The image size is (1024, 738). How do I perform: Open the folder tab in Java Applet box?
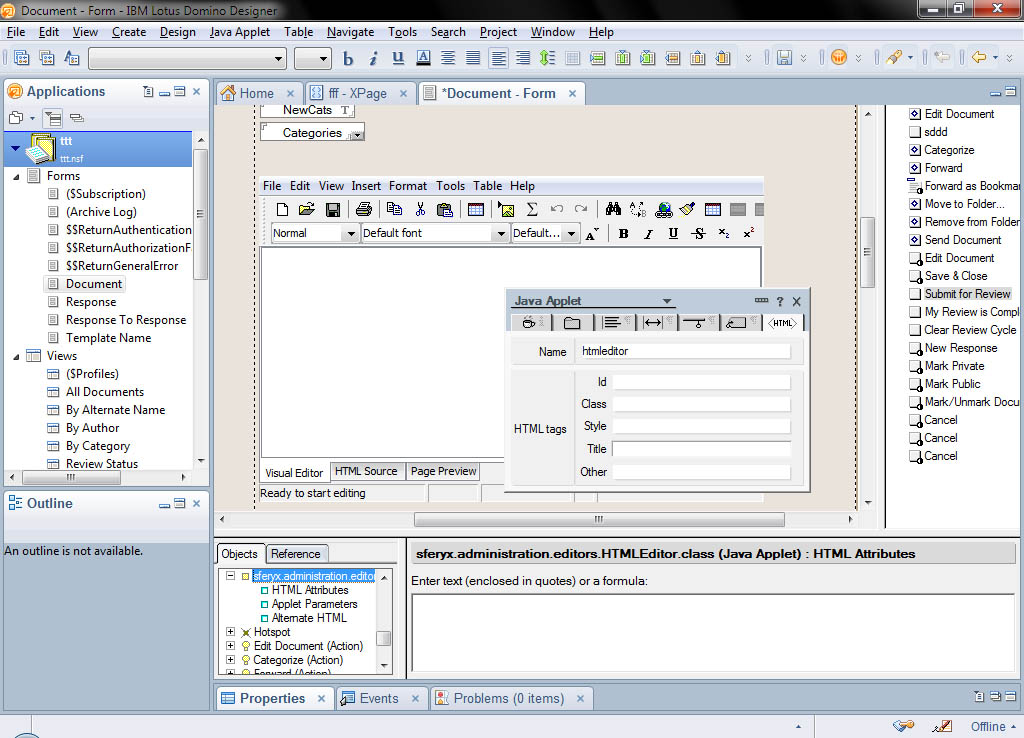coord(573,323)
